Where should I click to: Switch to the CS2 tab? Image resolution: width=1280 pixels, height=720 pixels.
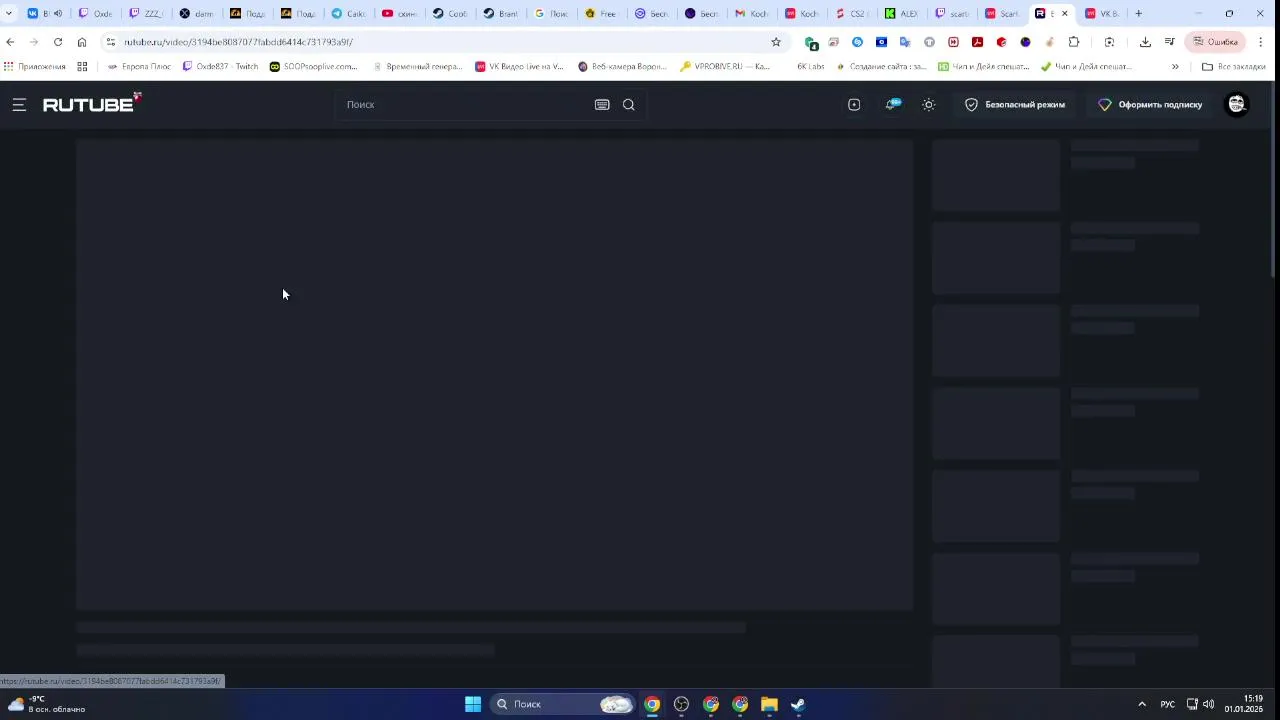tap(851, 13)
